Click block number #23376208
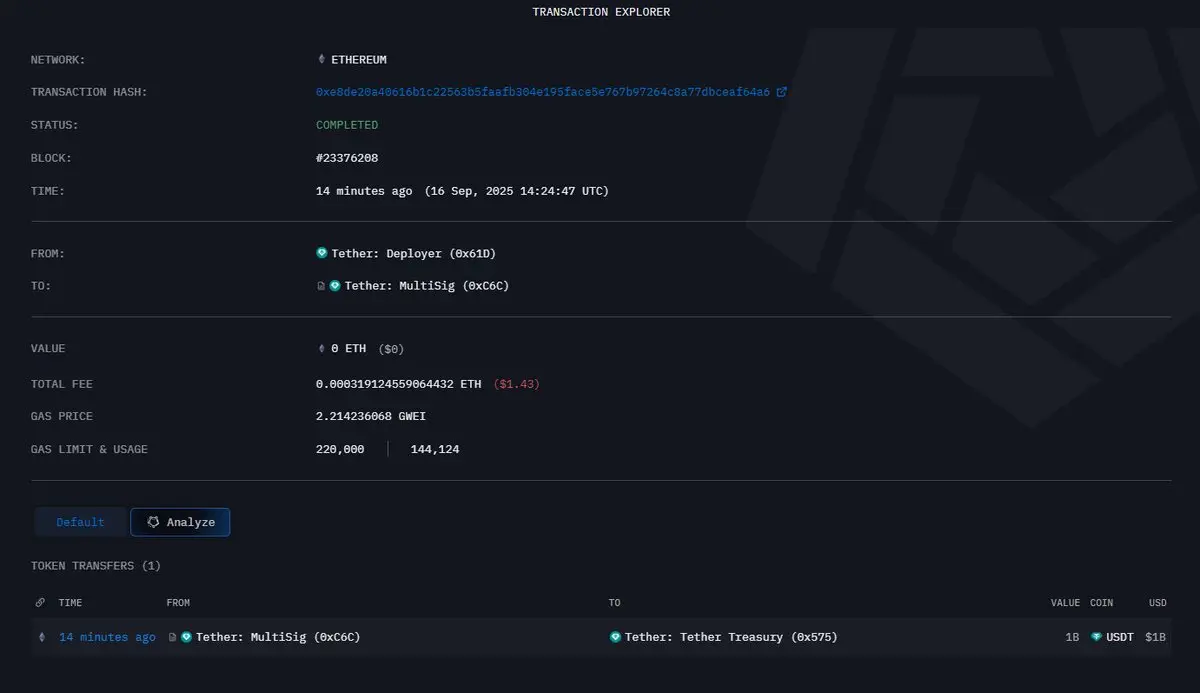This screenshot has height=693, width=1200. 347,158
